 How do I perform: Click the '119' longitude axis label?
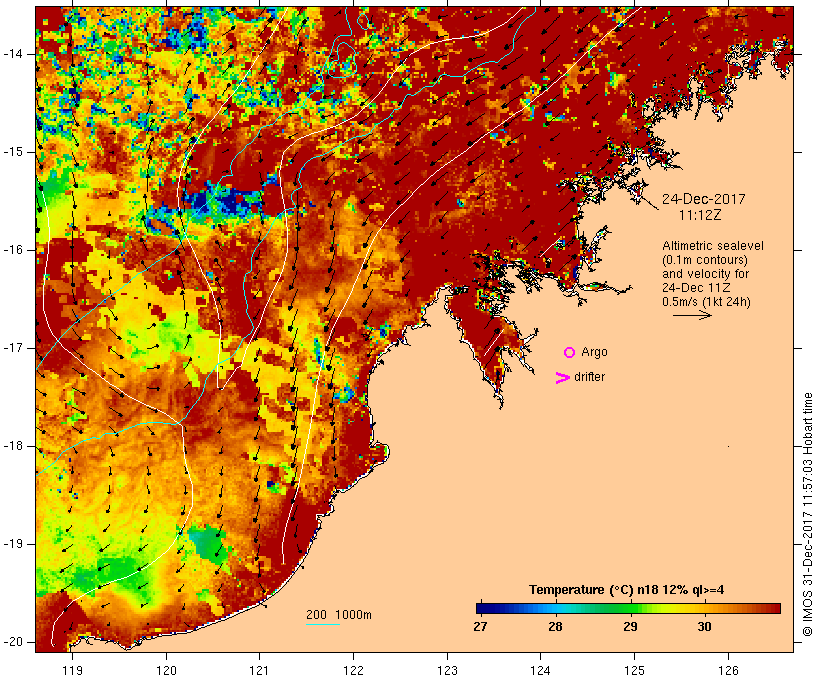click(x=72, y=671)
